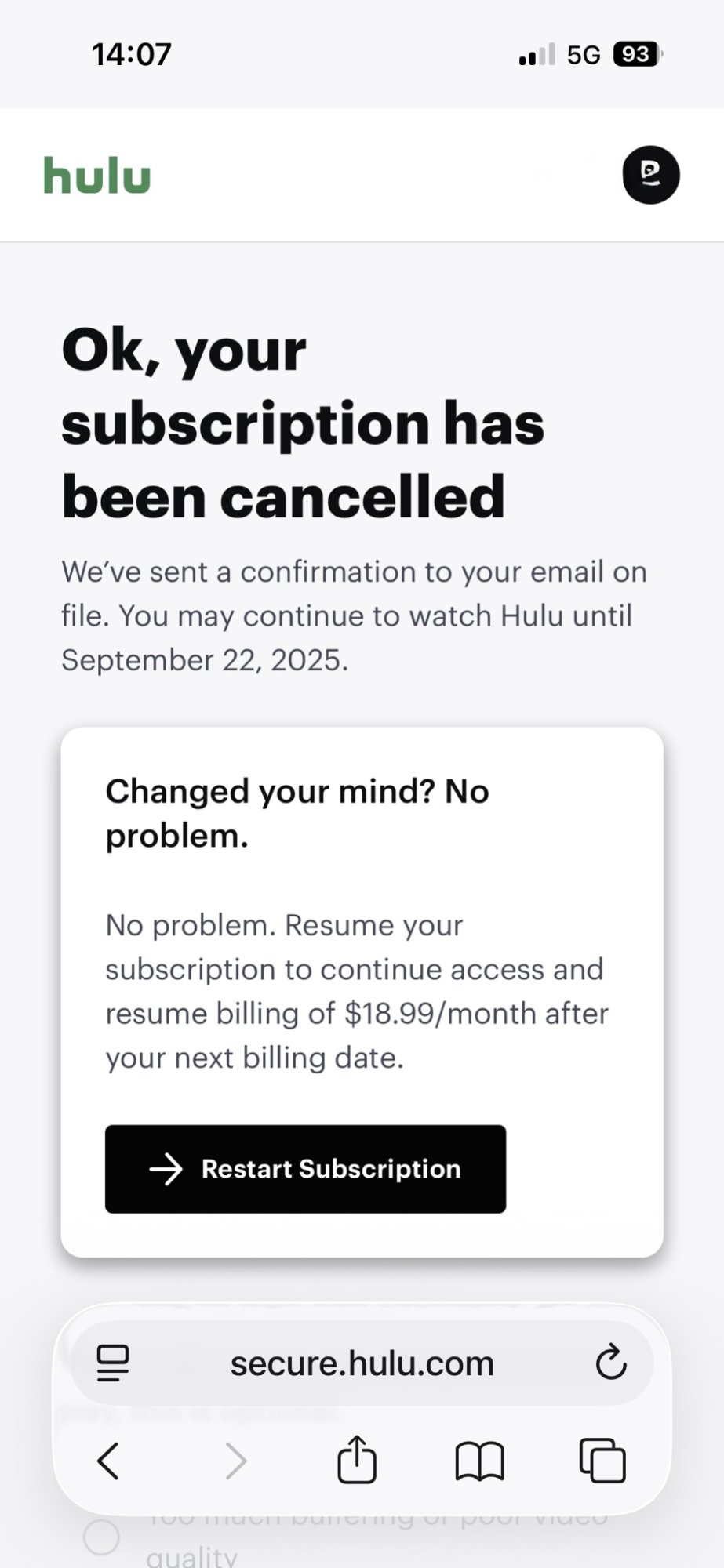Click the Restart Subscription button

(305, 1169)
